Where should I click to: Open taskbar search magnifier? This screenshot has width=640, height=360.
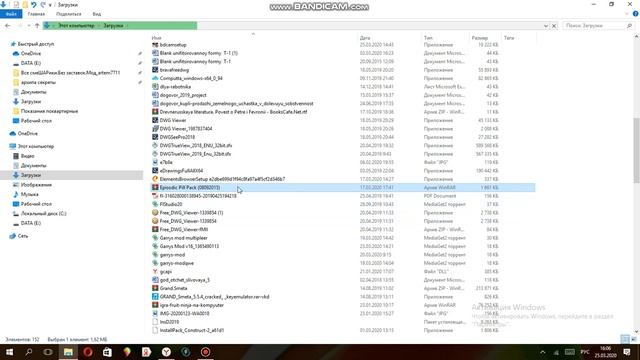pos(29,352)
